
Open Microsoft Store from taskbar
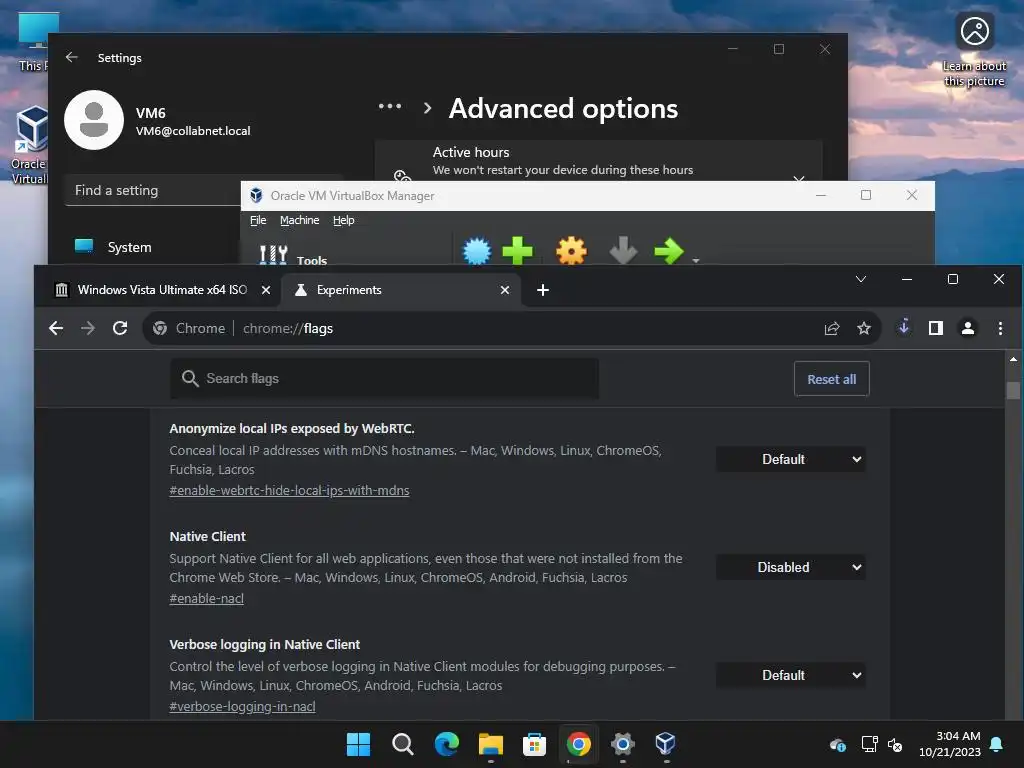[534, 744]
